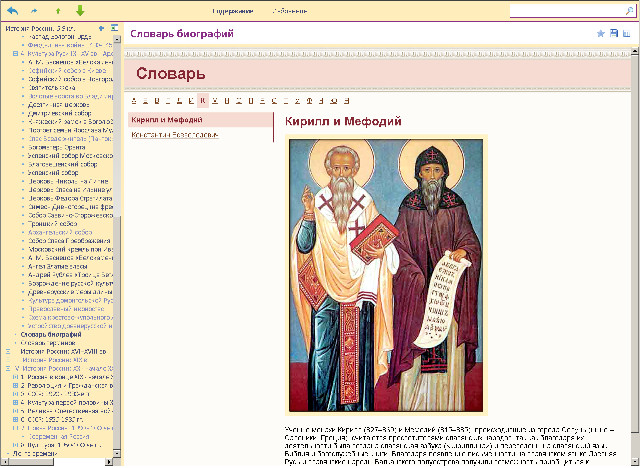Add page to favorites with the star icon
This screenshot has height=468, width=640.
[600, 33]
